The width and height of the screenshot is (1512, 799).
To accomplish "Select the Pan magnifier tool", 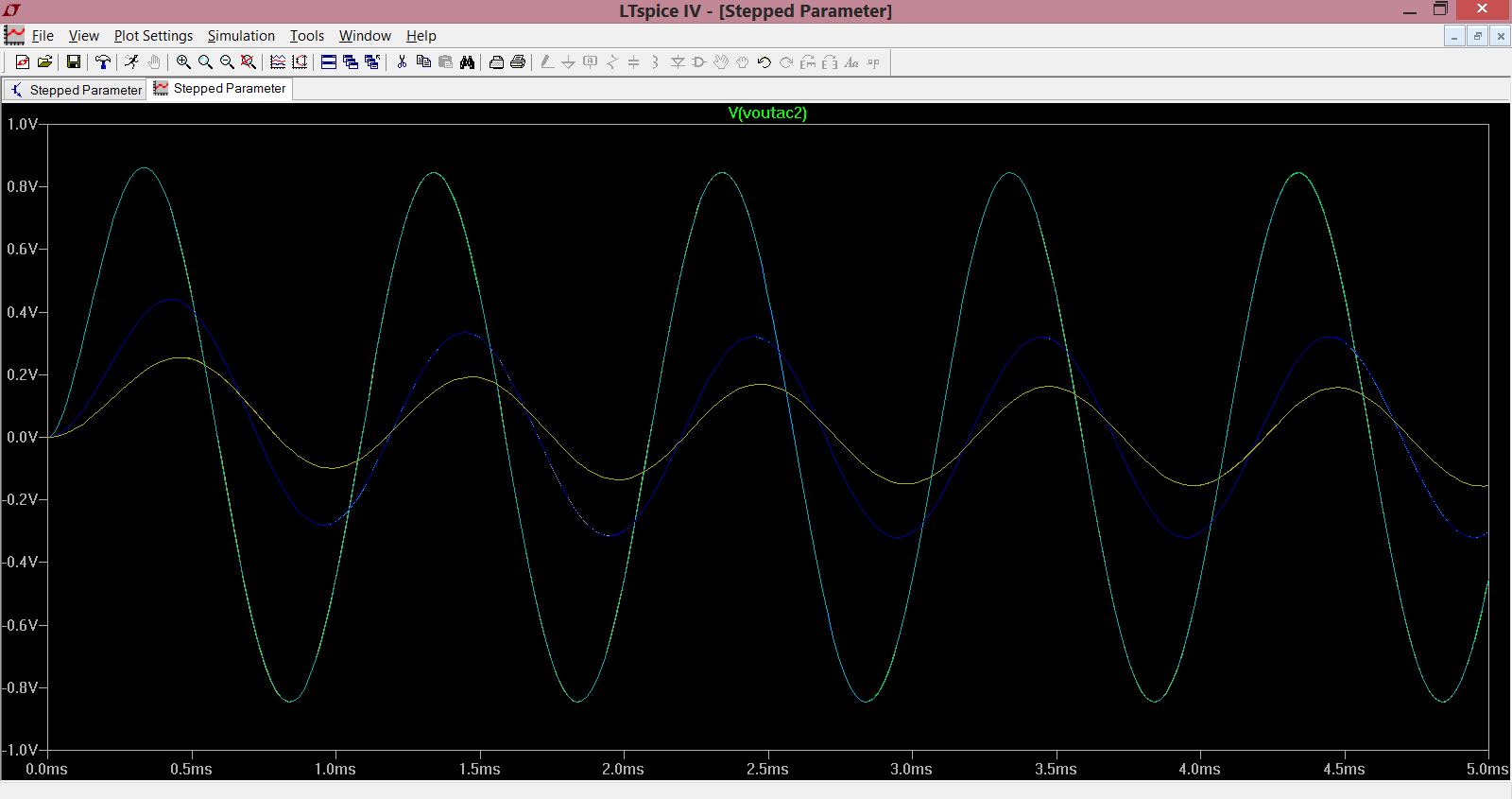I will (x=205, y=62).
